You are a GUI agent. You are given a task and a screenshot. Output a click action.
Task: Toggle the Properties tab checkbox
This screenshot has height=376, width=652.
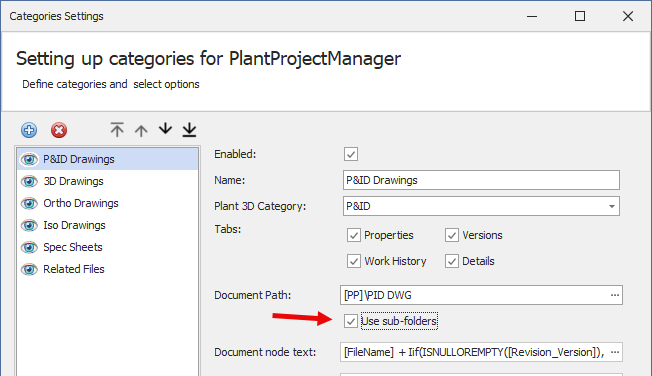pyautogui.click(x=353, y=235)
